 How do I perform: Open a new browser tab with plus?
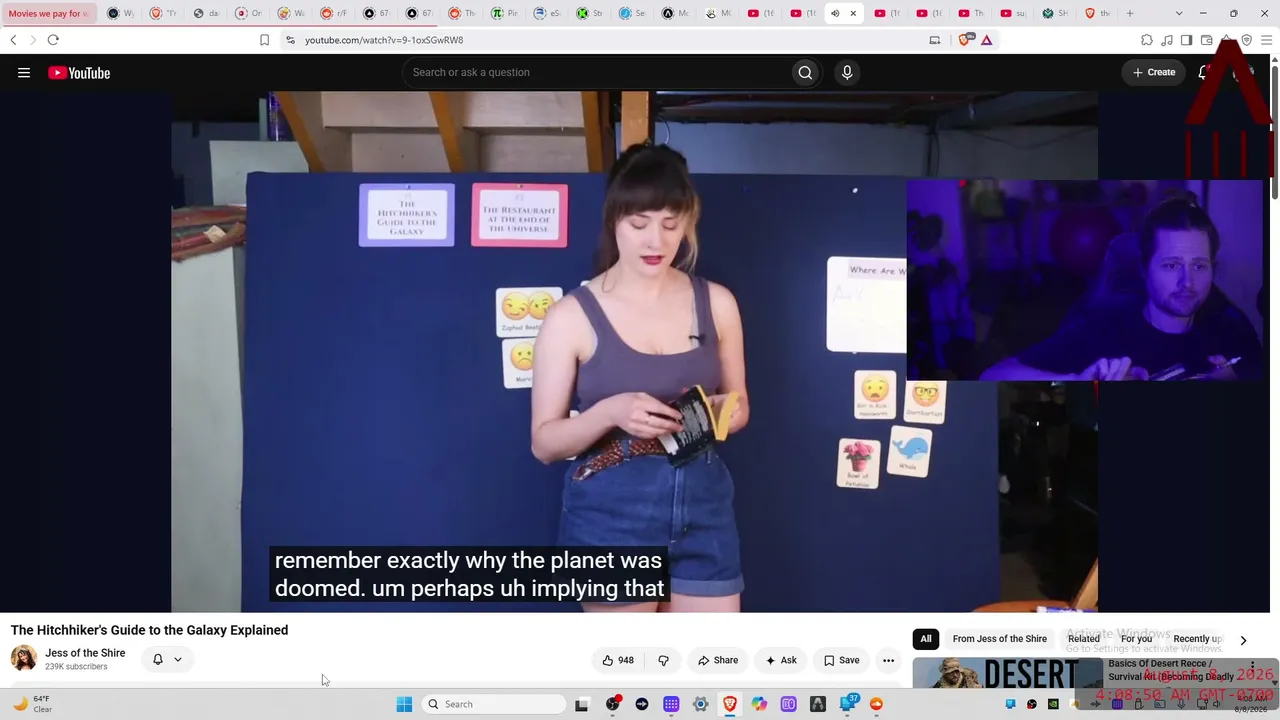point(1130,13)
